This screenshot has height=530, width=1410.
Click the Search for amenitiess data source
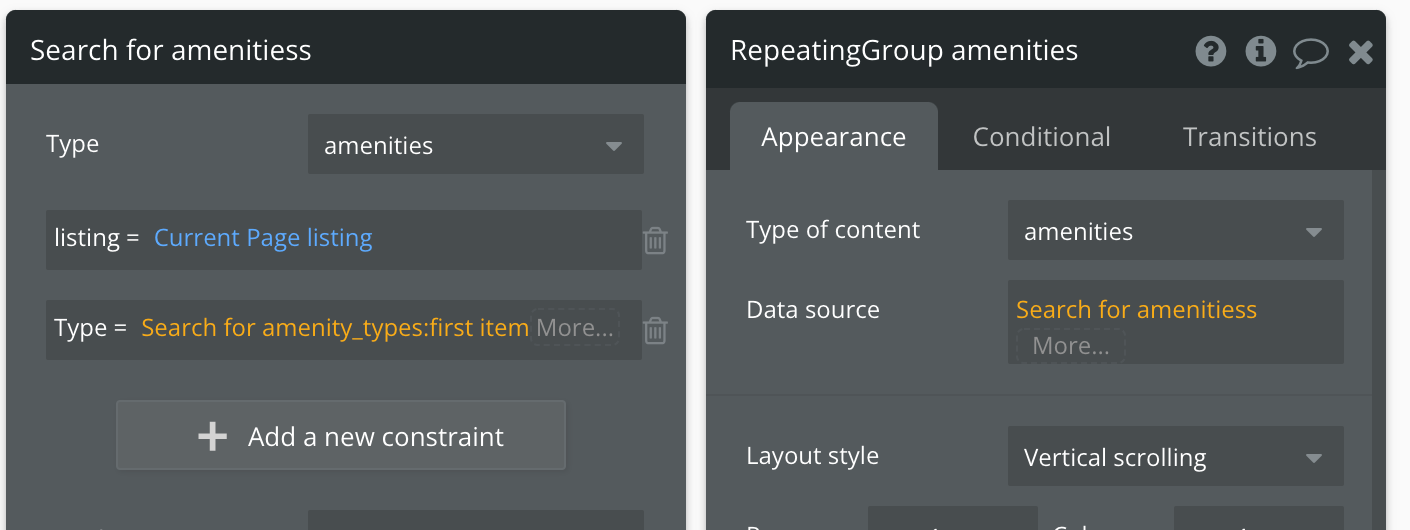click(1136, 310)
